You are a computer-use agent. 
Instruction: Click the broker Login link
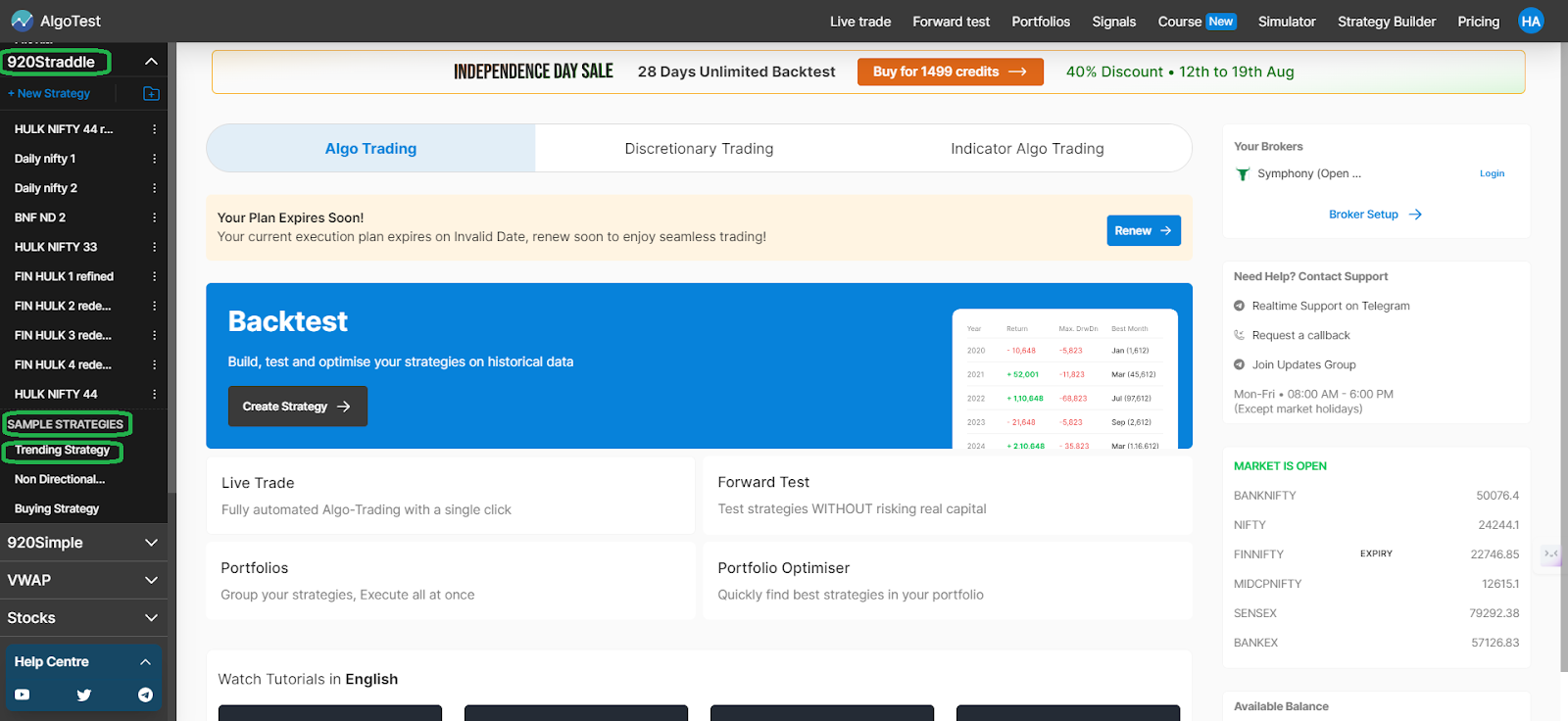[x=1492, y=173]
